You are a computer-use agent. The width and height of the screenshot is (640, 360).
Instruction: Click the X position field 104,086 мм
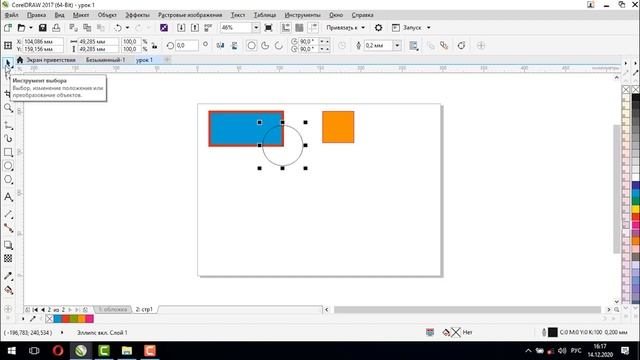[x=43, y=42]
